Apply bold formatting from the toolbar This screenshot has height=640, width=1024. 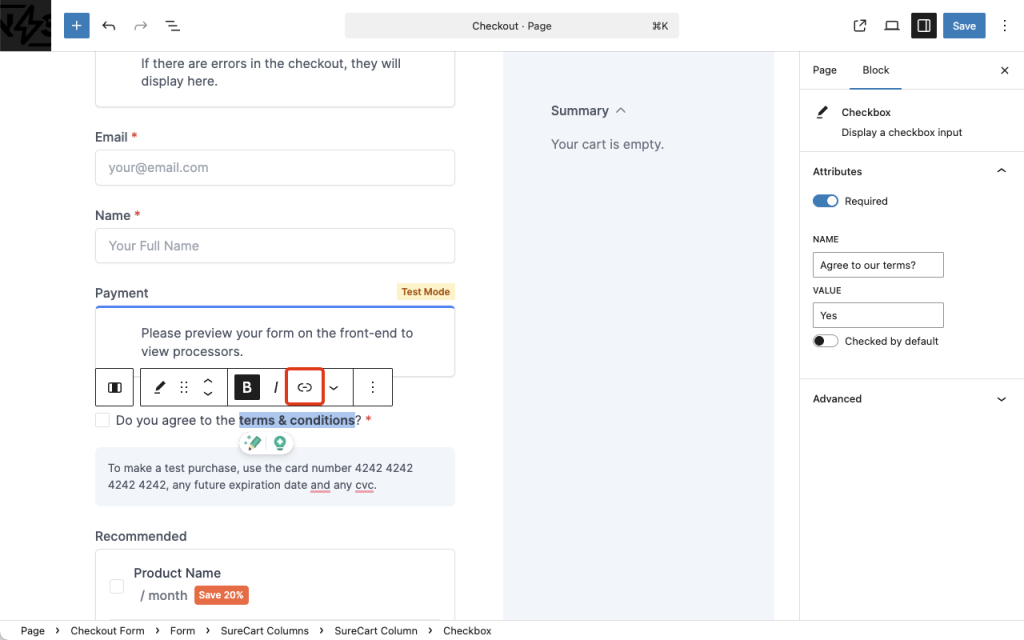click(246, 387)
